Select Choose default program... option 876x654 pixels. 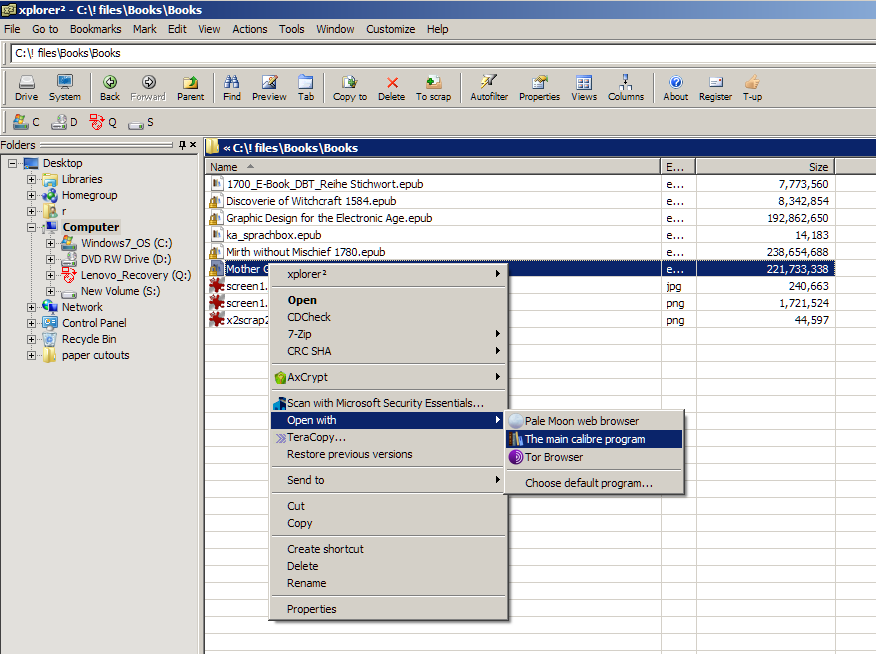coord(589,483)
